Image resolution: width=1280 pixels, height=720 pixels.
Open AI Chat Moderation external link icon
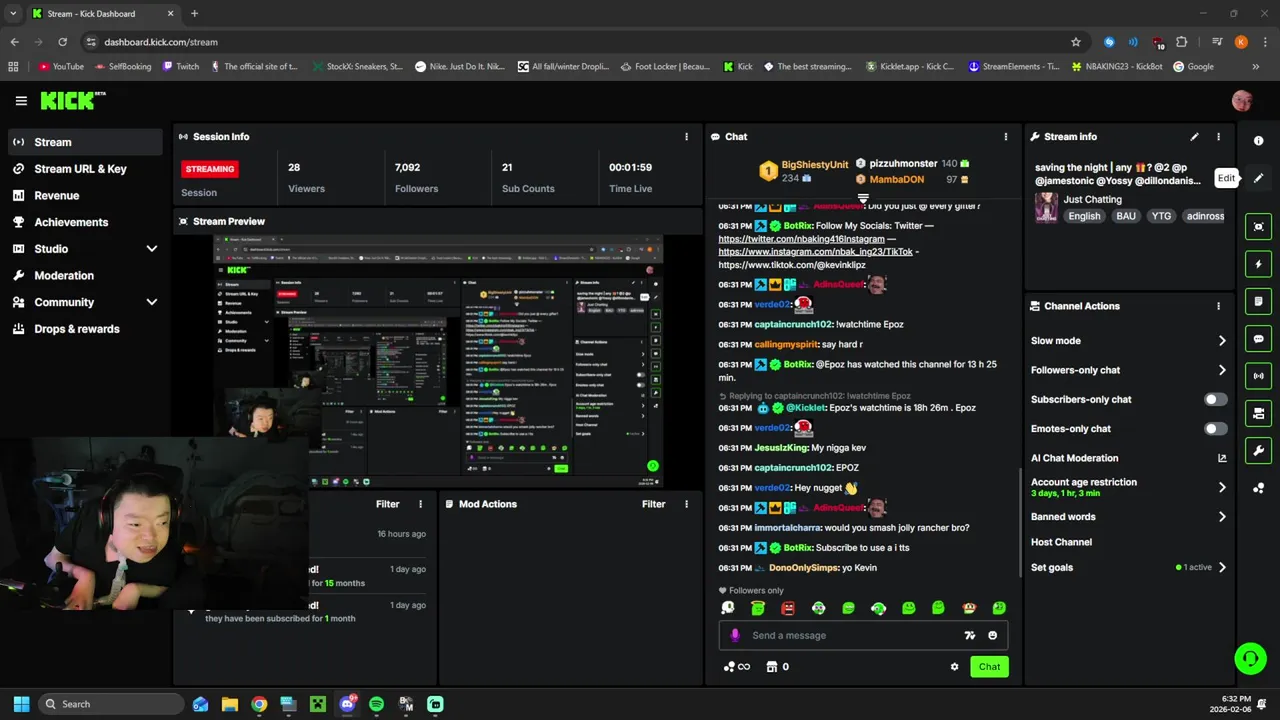click(1222, 458)
